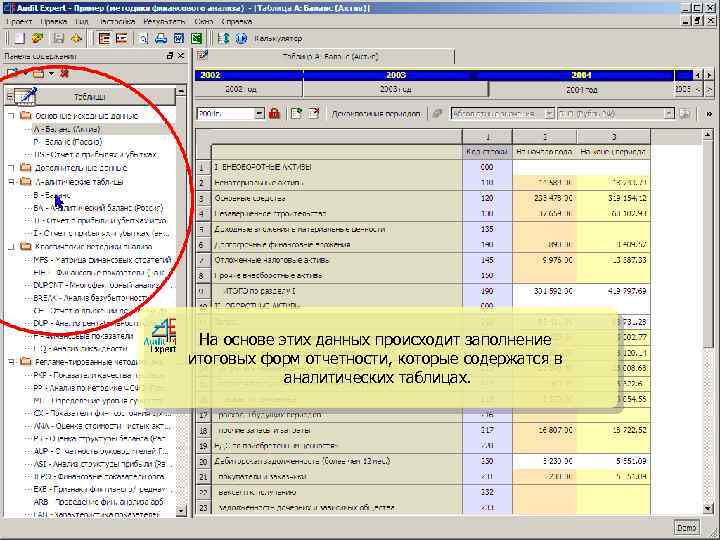This screenshot has height=540, width=720.
Task: Save the project with the floppy disk icon
Action: 59,39
